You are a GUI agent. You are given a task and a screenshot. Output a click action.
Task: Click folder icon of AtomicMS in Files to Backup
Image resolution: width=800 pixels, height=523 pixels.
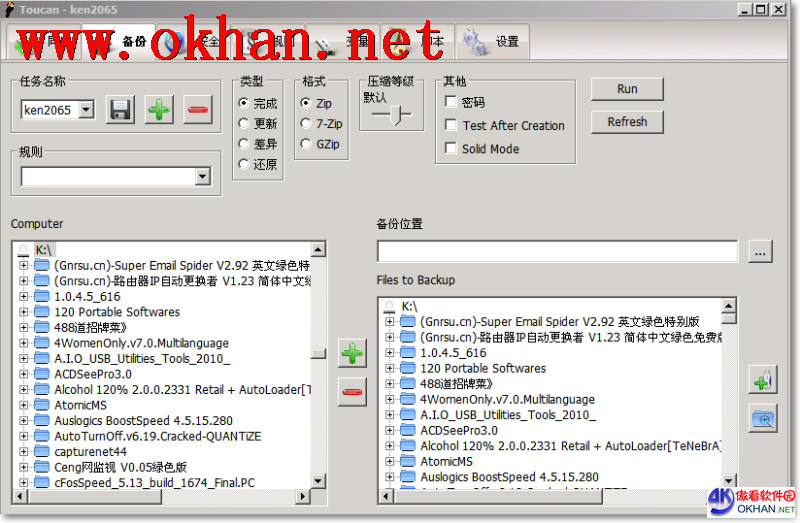408,461
